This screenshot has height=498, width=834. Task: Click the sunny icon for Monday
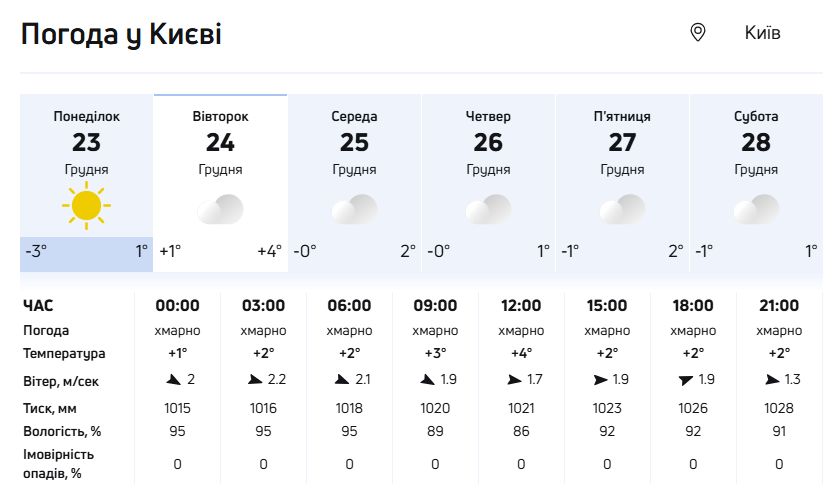86,205
